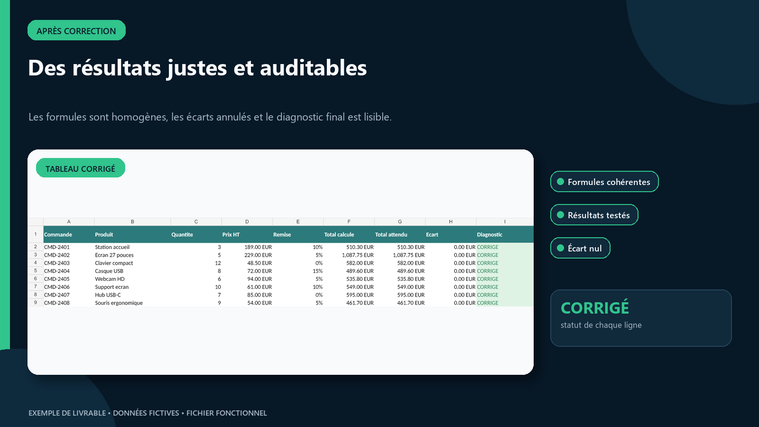Click cell CMD-2404
Screen dimensions: 759x427
coord(69,271)
